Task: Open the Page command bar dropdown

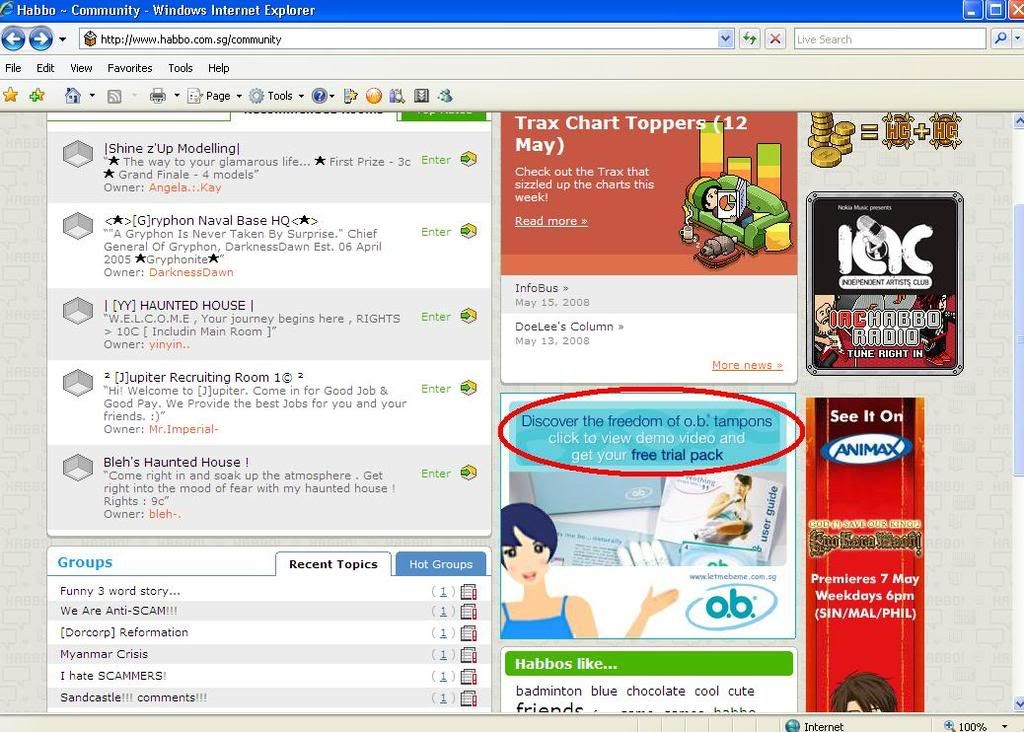Action: [215, 96]
